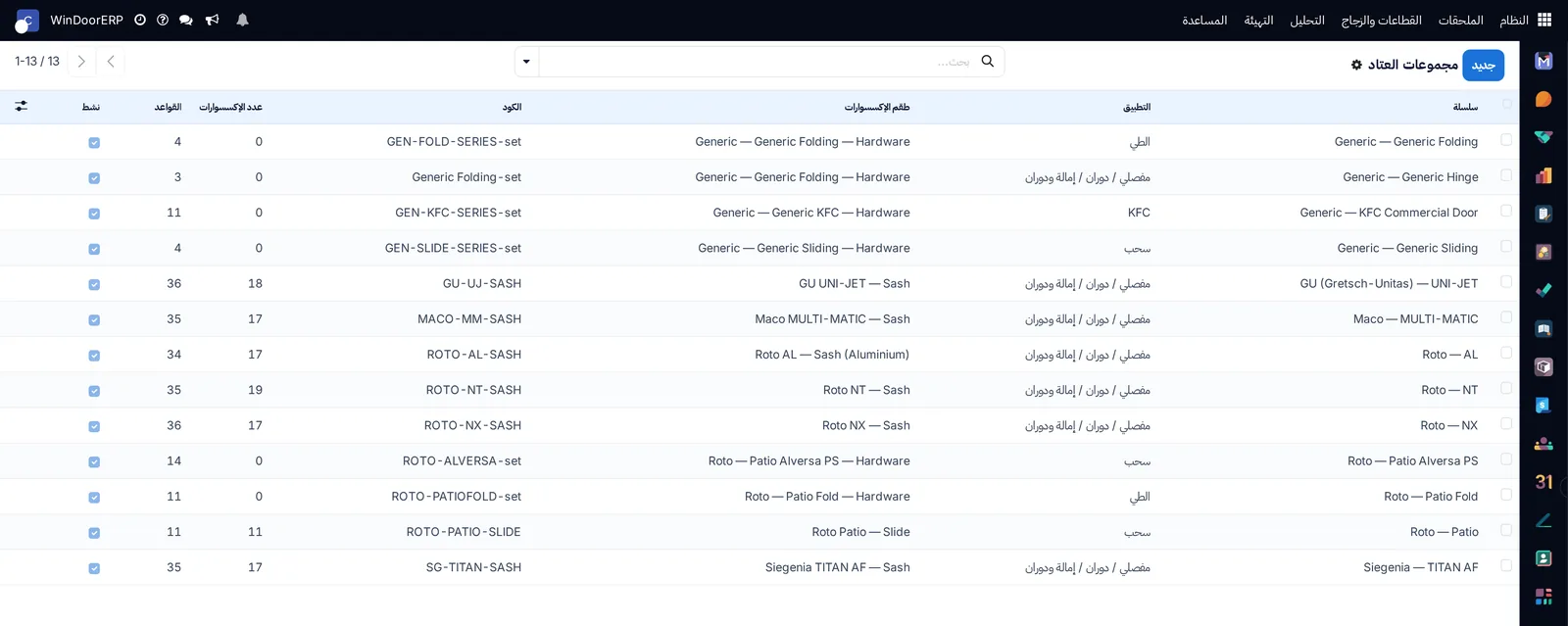
Task: Open the المساعدة menu
Action: click(1204, 20)
